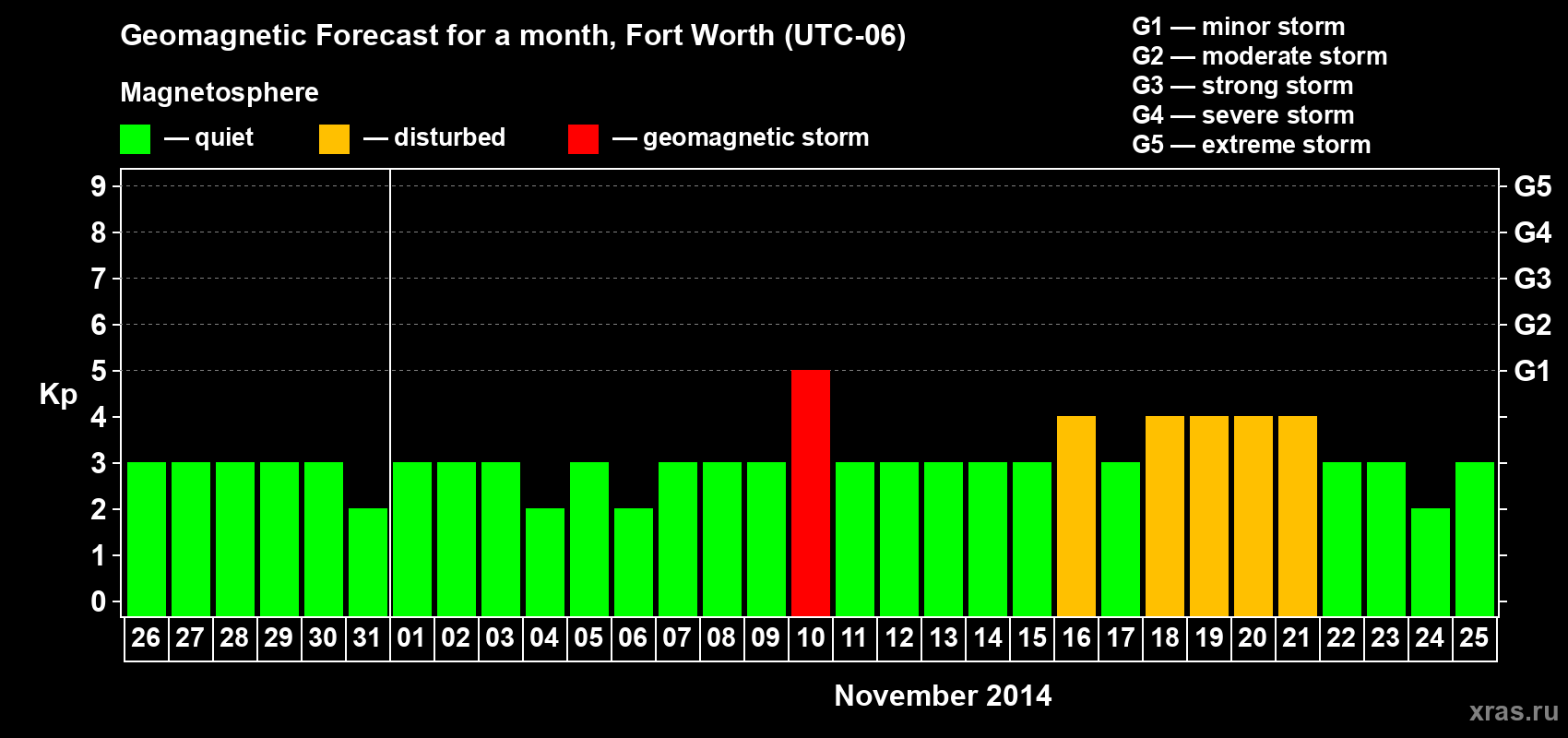
Task: Select the green bar for day 04
Action: pyautogui.click(x=545, y=562)
